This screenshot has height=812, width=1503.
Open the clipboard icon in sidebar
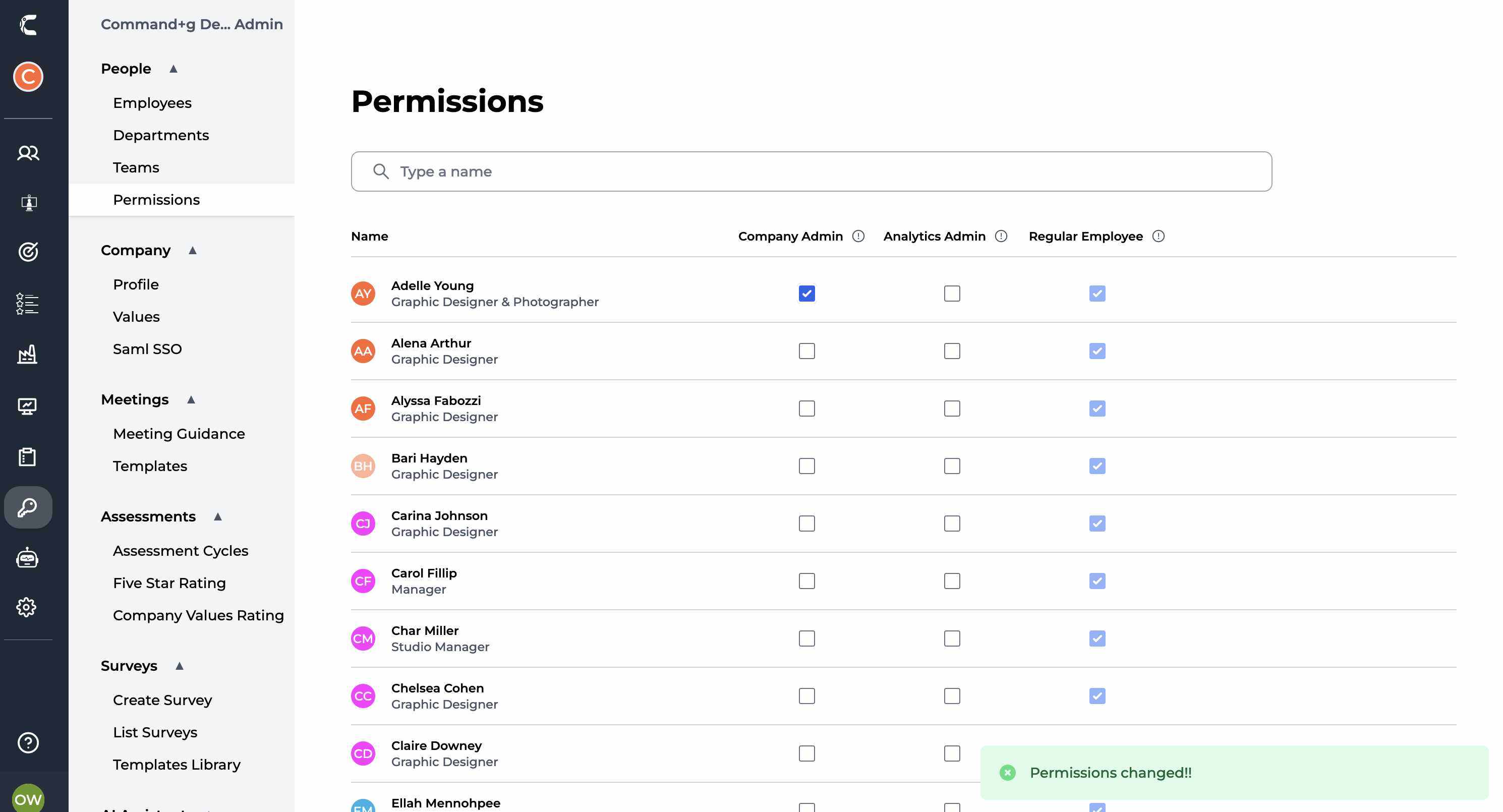tap(27, 457)
